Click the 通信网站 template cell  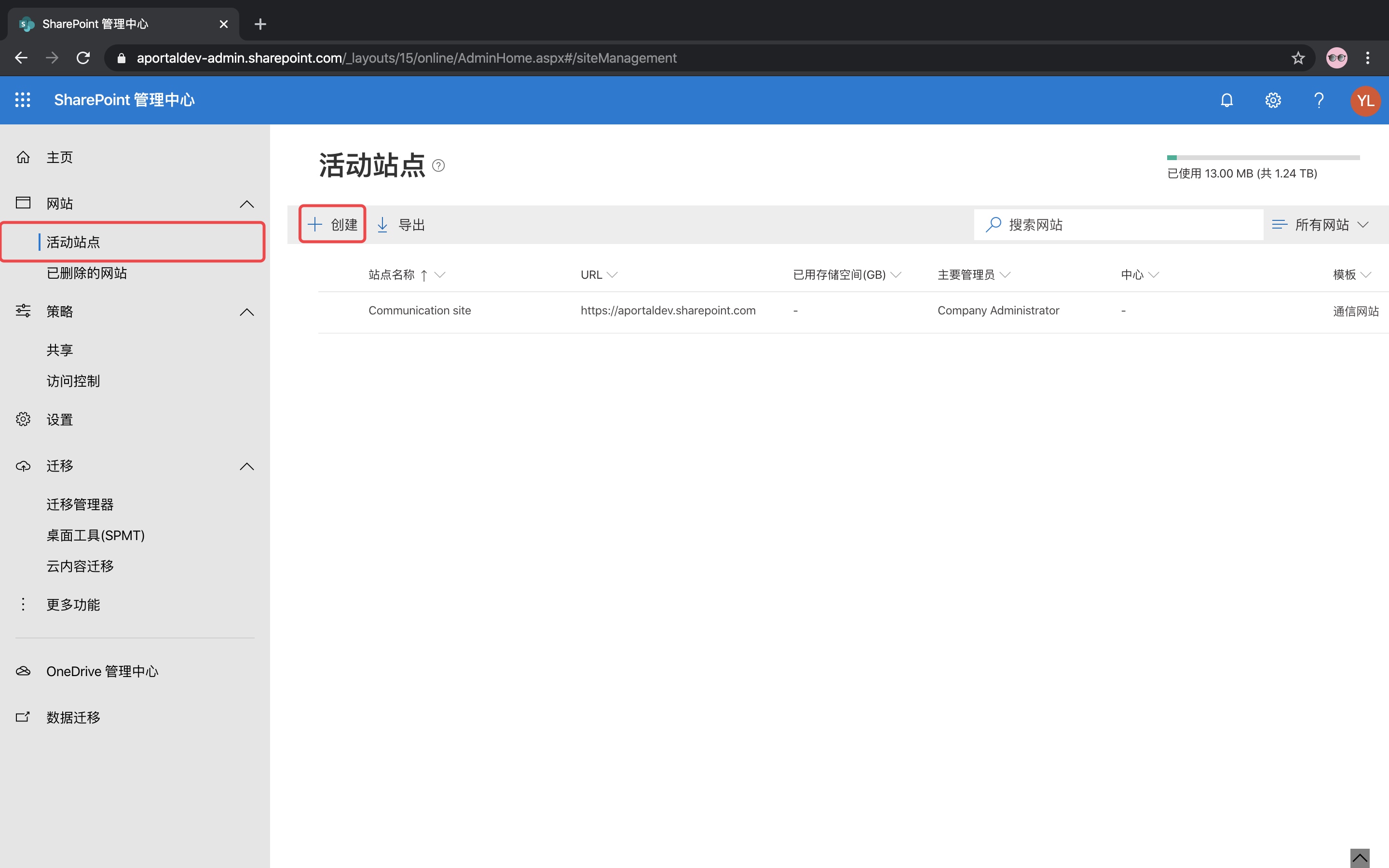[1356, 311]
